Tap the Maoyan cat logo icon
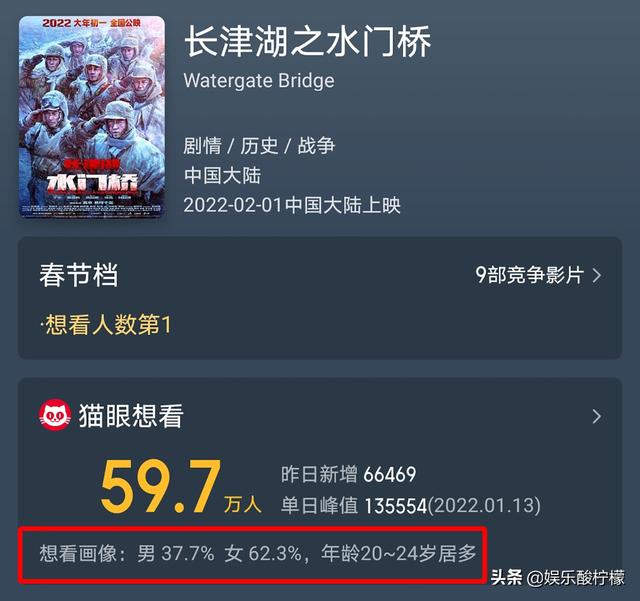The height and width of the screenshot is (601, 640). (55, 415)
